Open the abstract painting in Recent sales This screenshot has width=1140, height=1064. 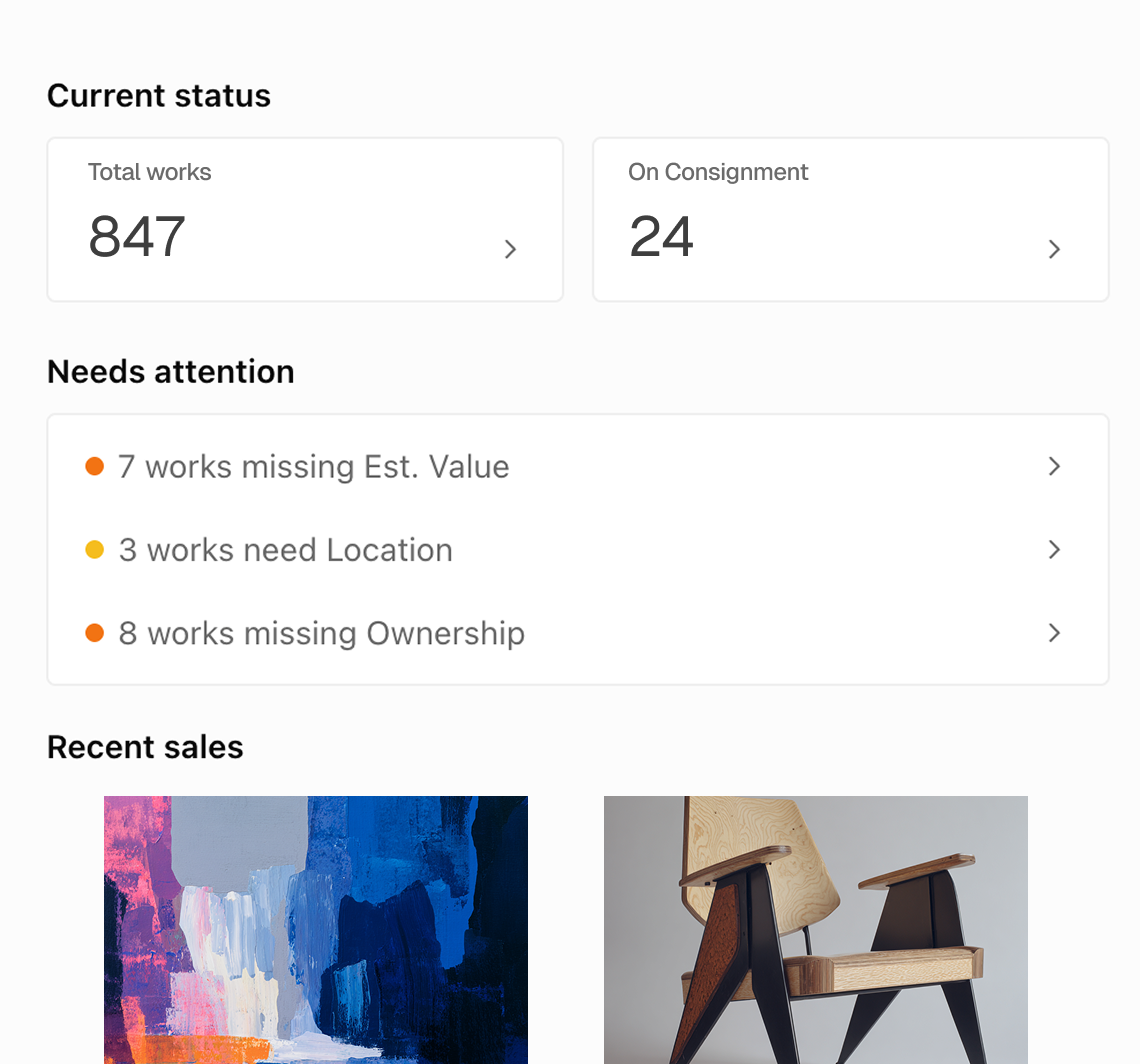click(315, 929)
